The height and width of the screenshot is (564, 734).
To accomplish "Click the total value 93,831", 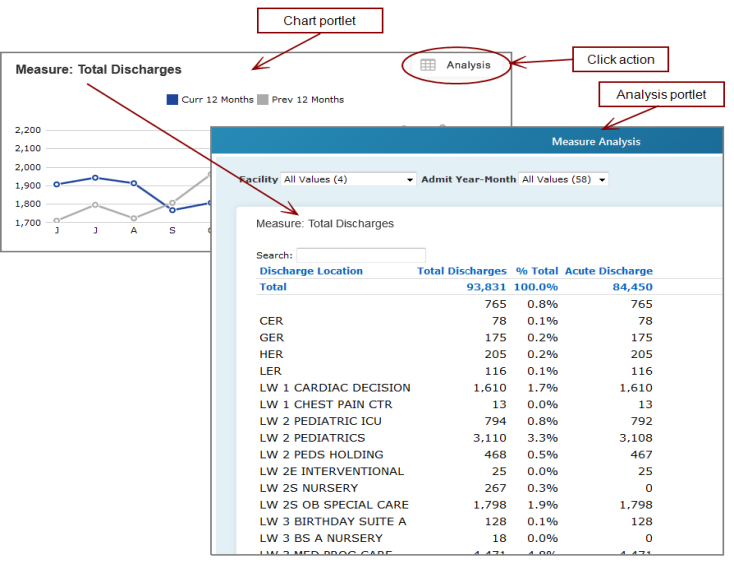I will [x=486, y=287].
